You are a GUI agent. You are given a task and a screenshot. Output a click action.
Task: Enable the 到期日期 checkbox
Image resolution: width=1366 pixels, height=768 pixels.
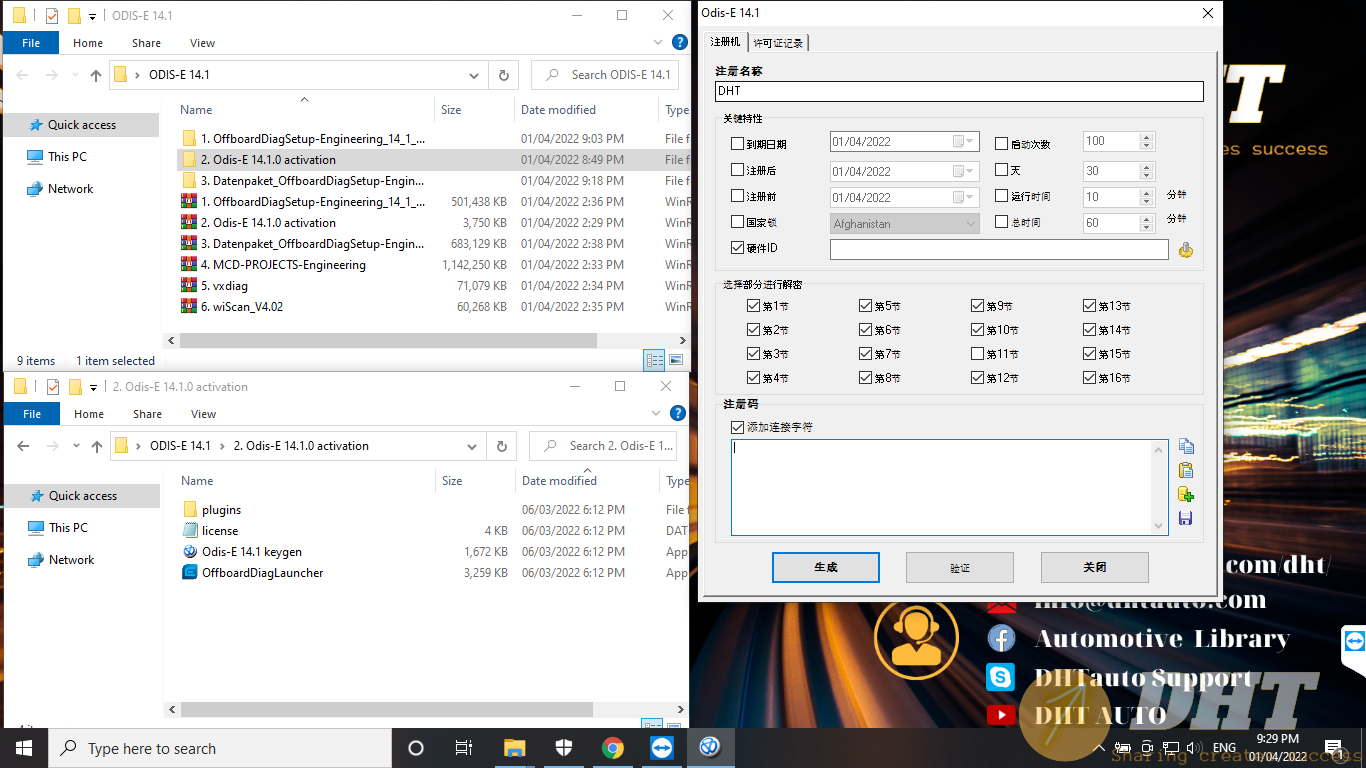tap(738, 144)
